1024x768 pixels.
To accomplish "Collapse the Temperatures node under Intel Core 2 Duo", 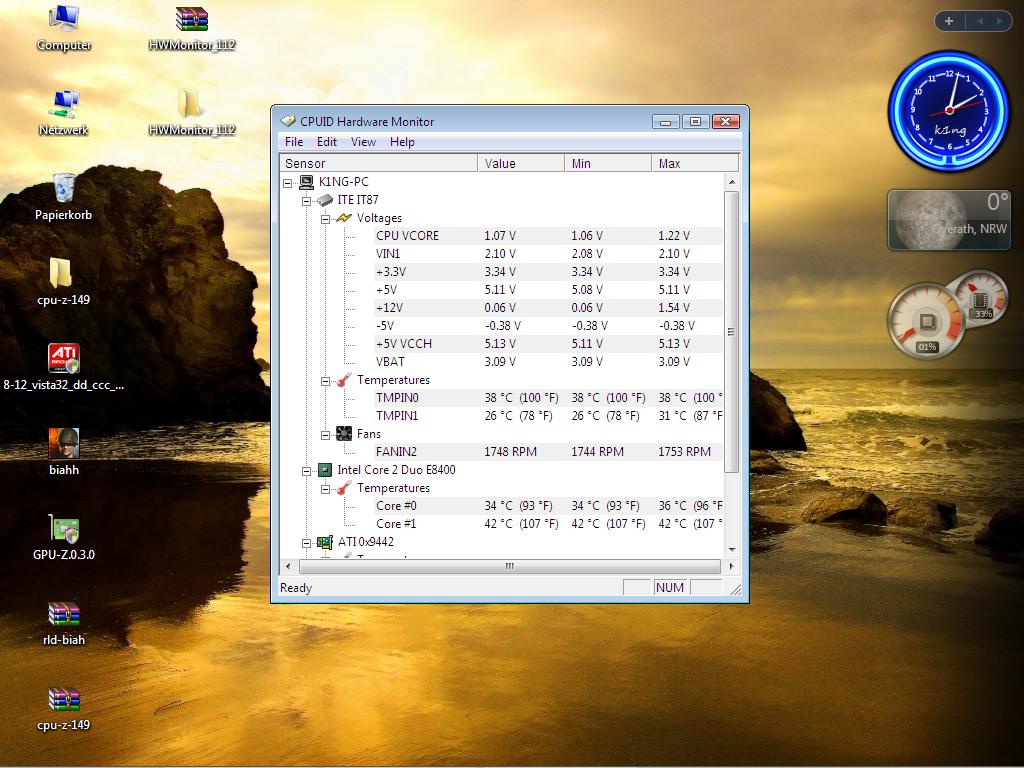I will tap(325, 489).
